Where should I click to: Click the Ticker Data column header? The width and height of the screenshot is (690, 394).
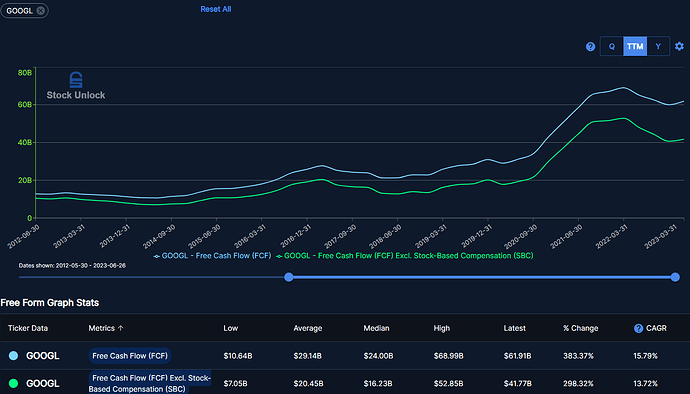(28, 328)
